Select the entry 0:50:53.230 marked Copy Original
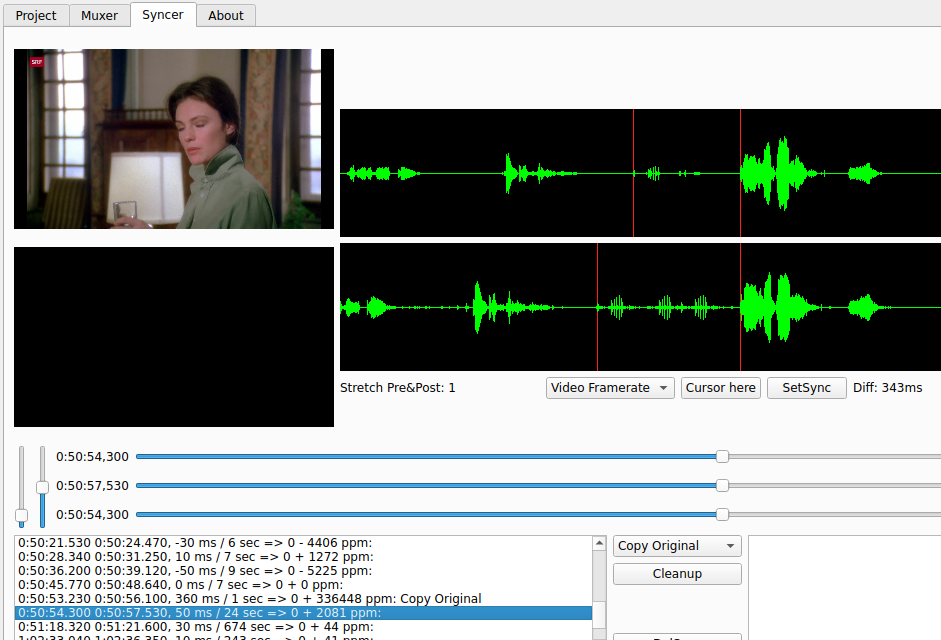Viewport: 941px width, 640px height. (x=303, y=599)
